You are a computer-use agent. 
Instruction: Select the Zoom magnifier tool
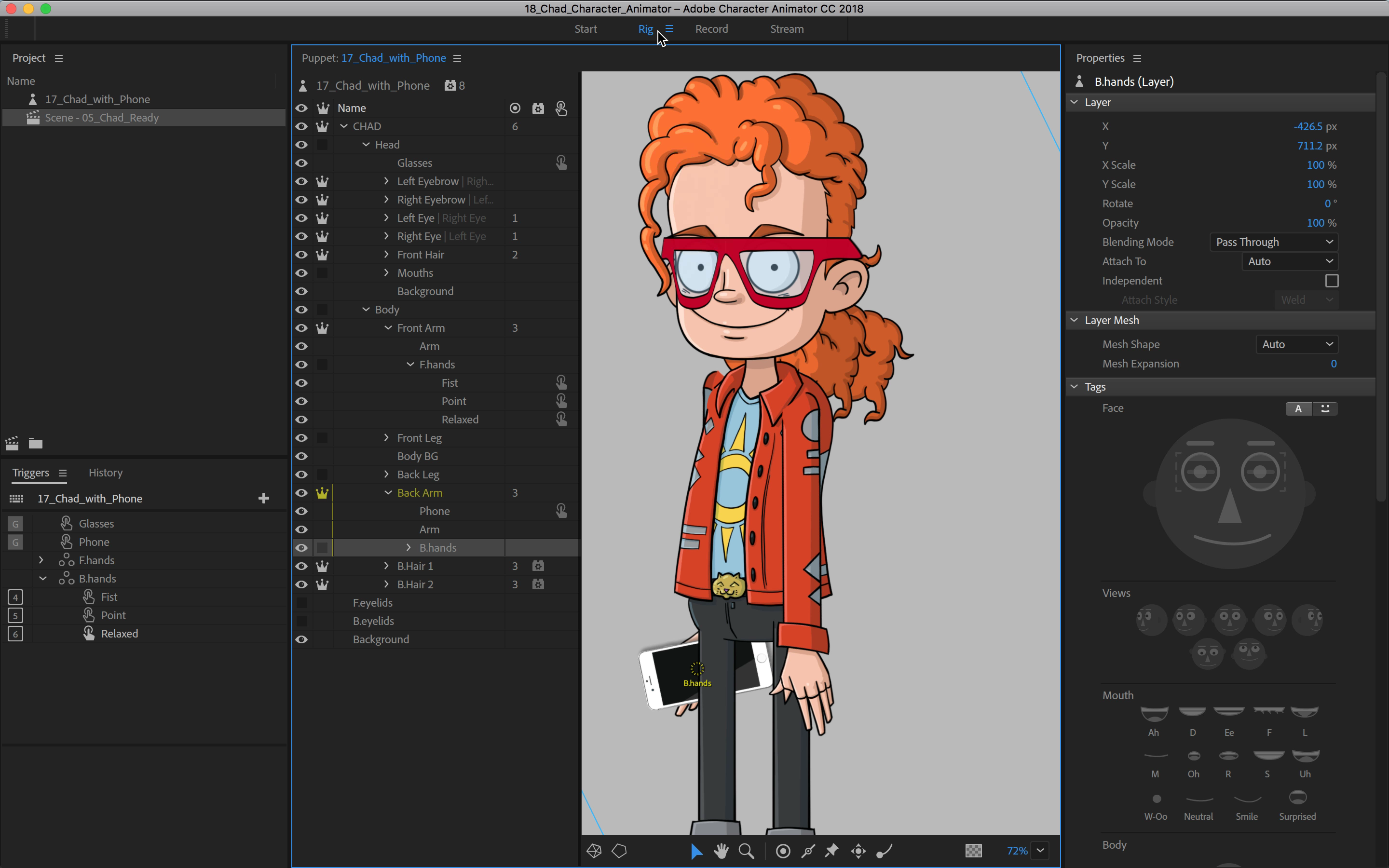[746, 851]
